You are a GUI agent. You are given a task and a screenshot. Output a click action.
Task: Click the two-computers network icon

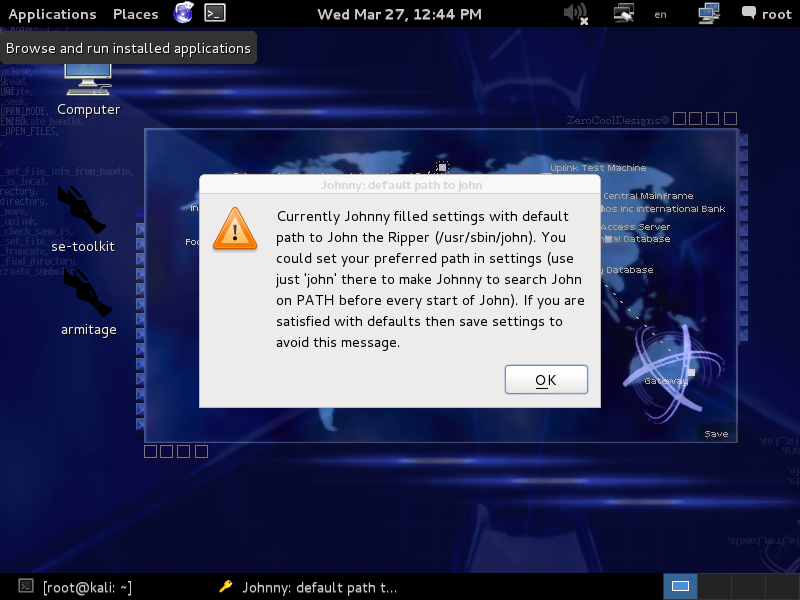point(709,13)
